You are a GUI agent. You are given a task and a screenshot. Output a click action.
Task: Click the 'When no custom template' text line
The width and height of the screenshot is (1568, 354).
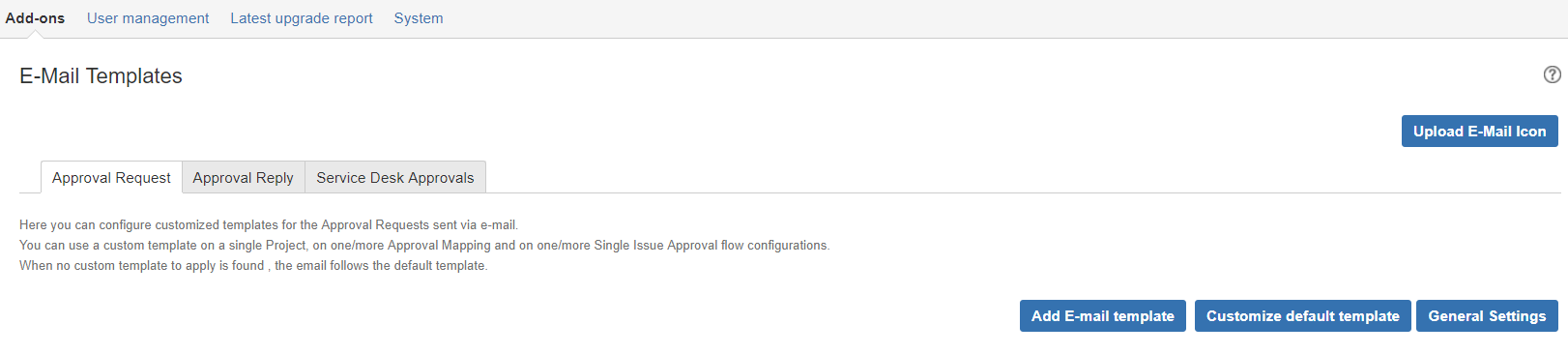[253, 266]
